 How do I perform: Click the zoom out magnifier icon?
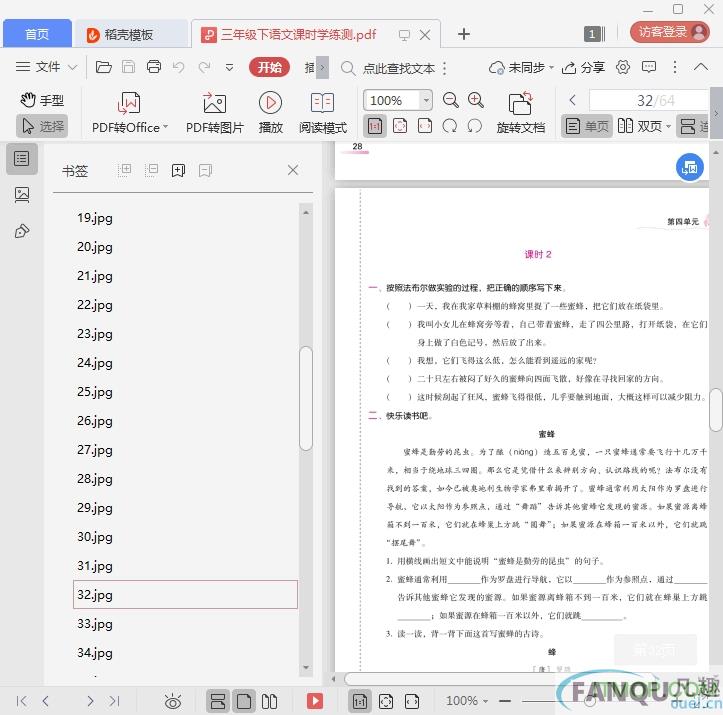pyautogui.click(x=451, y=100)
